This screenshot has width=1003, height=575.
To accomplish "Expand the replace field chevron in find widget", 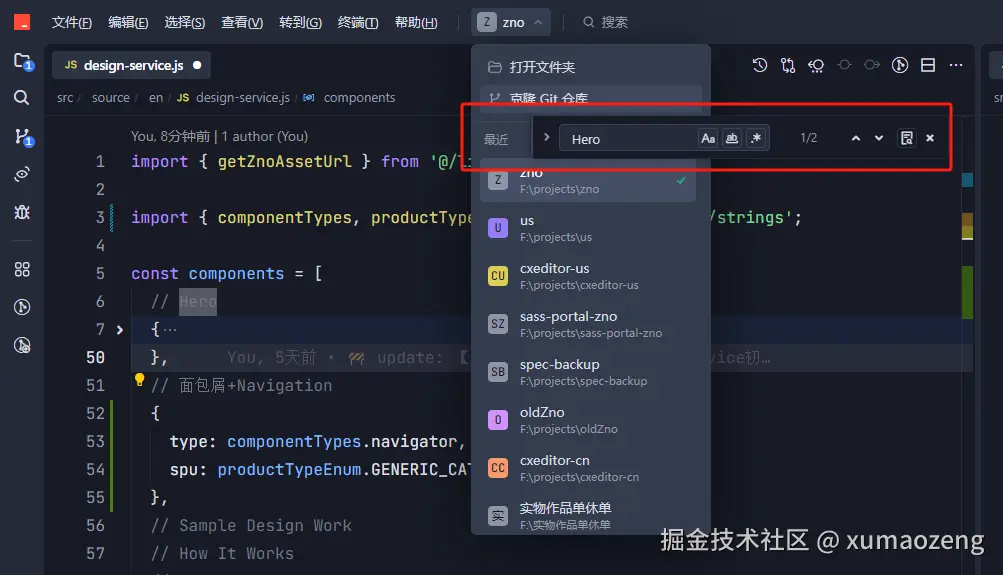I will point(546,137).
